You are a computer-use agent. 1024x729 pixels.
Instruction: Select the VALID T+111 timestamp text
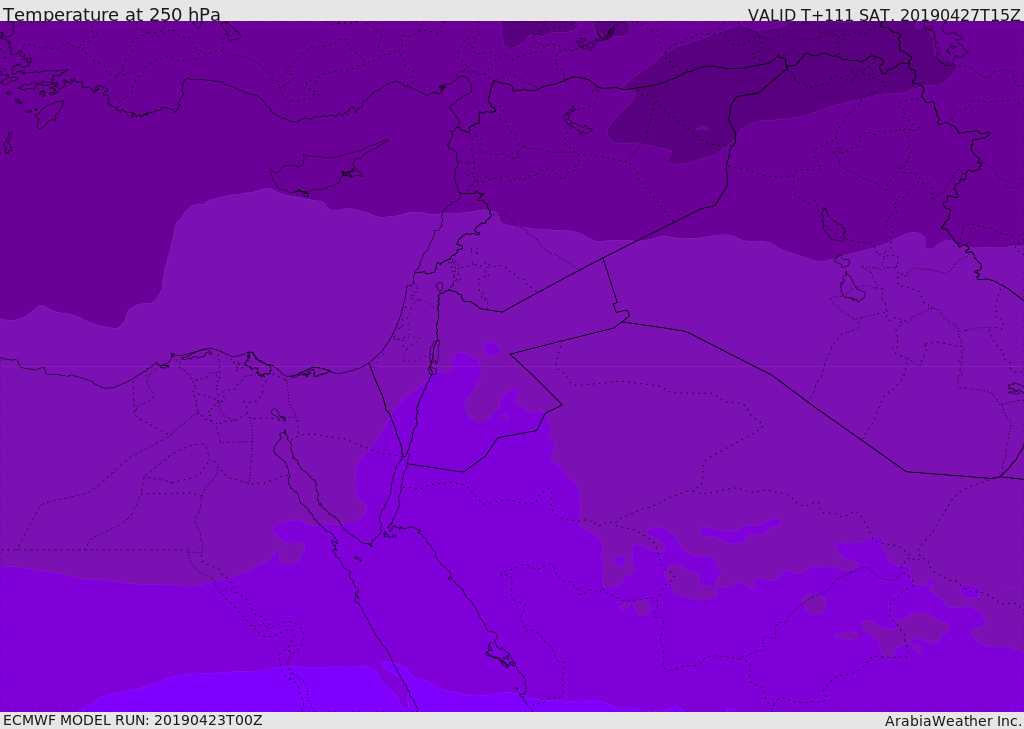click(x=884, y=15)
